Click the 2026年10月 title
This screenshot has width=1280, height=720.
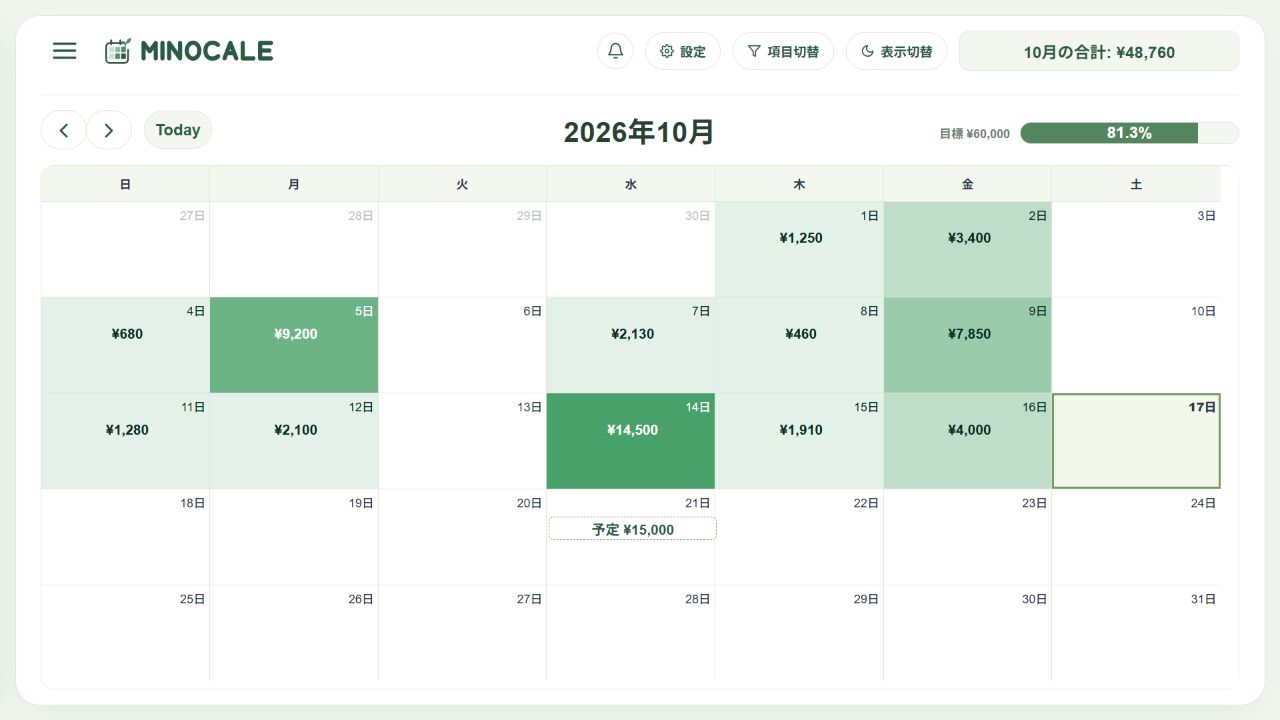639,132
